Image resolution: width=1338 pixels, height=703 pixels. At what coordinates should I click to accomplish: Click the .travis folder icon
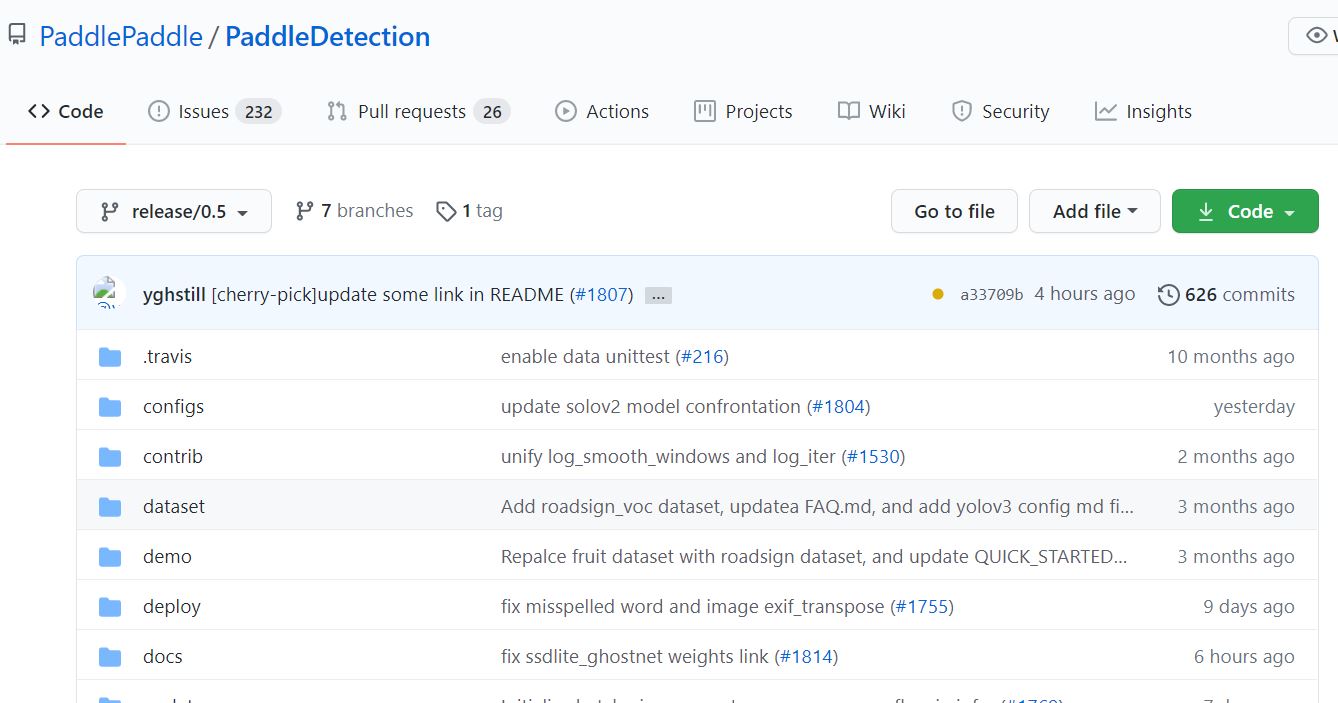coord(110,357)
